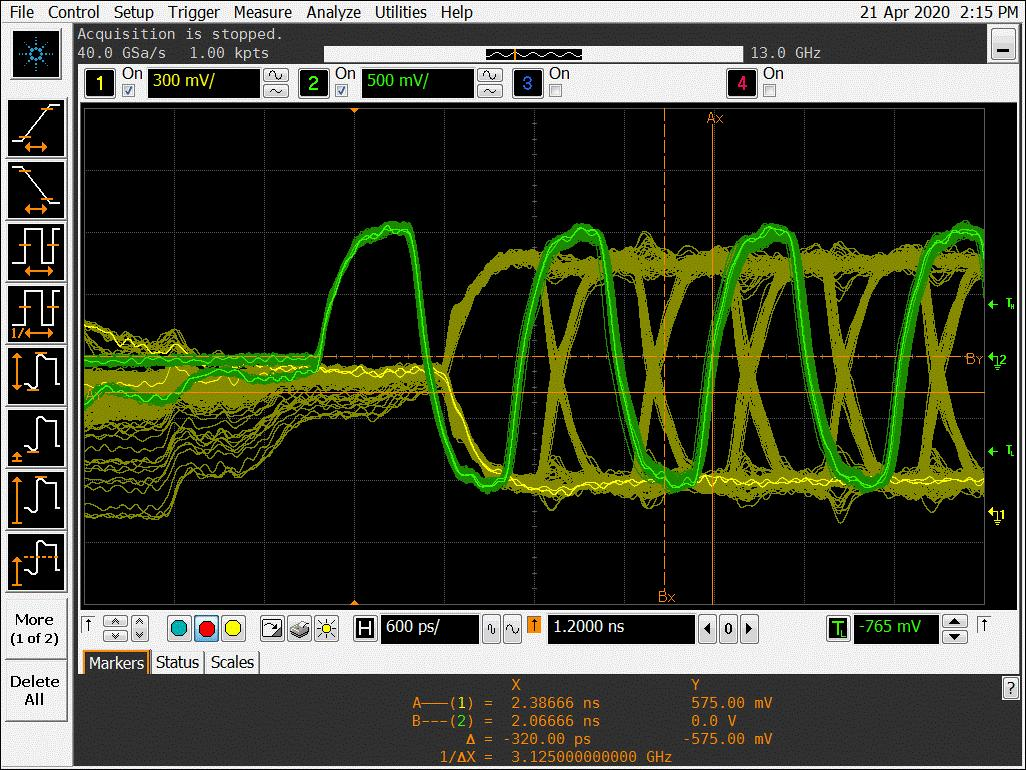
Task: Enable channel 4 On checkbox
Action: (770, 91)
